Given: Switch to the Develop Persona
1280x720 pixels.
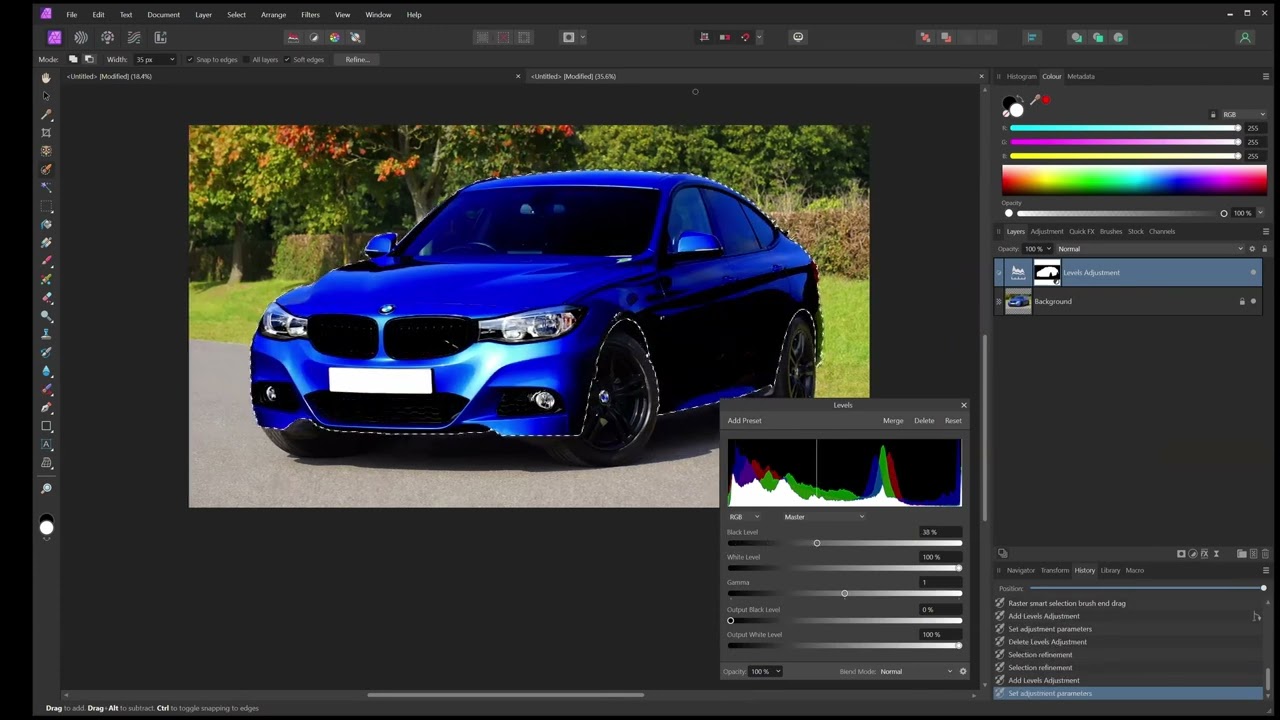Looking at the screenshot, I should (x=107, y=37).
